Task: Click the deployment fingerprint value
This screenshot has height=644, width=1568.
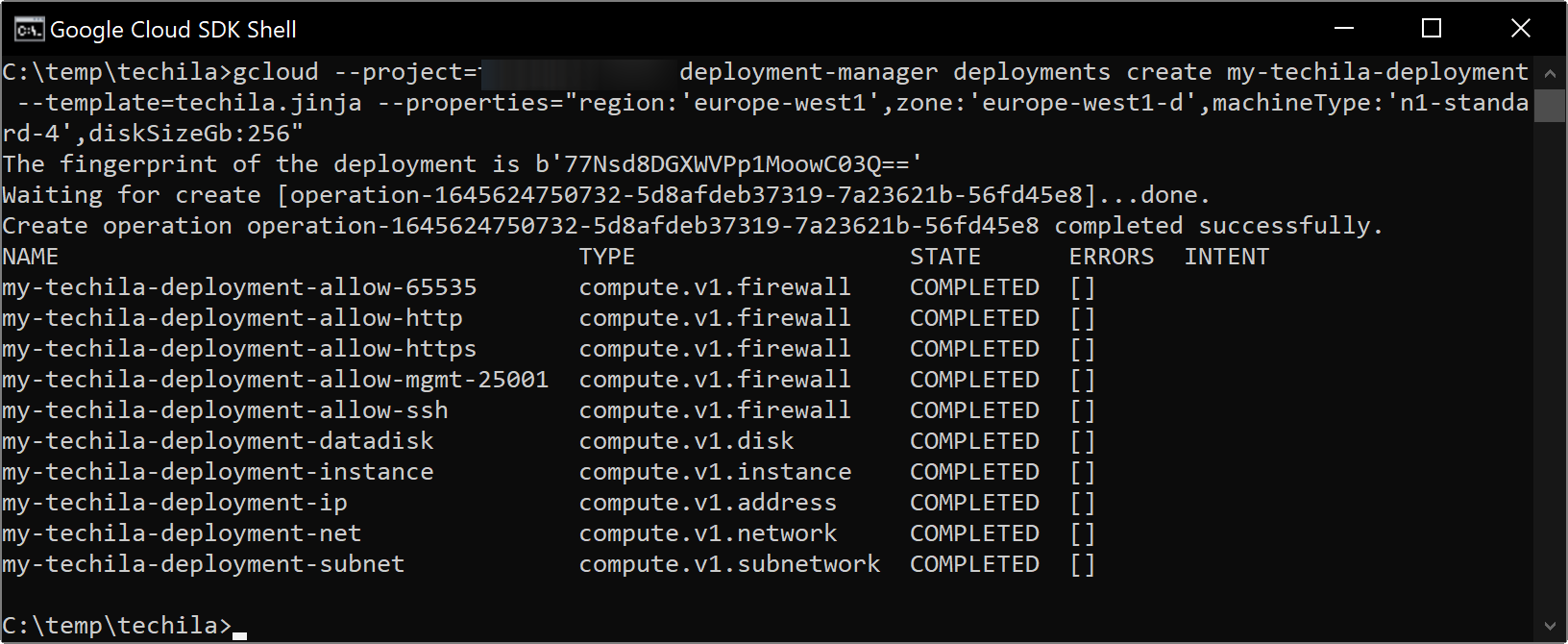Action: pyautogui.click(x=729, y=164)
